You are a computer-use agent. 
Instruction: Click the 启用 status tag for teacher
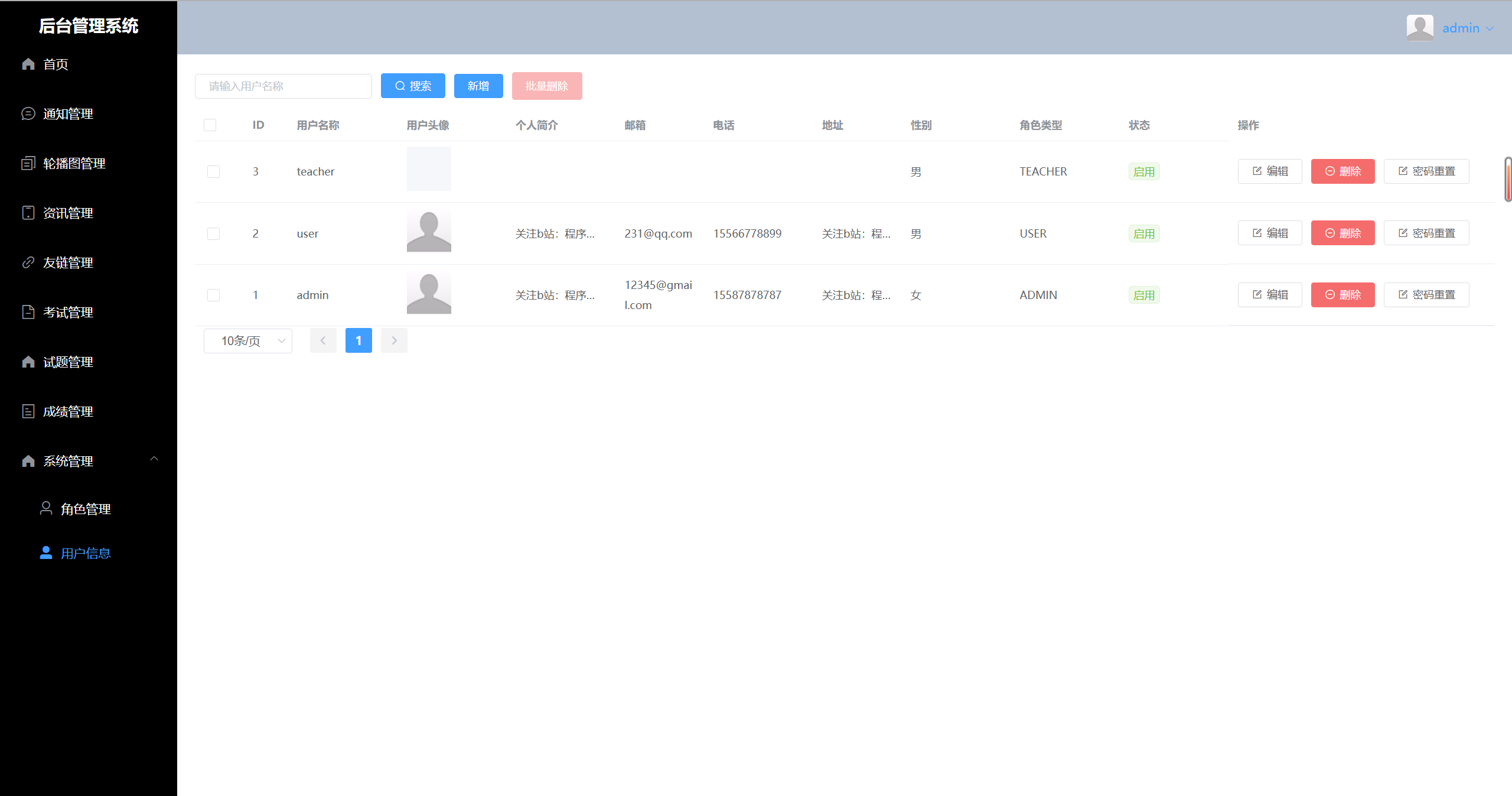pyautogui.click(x=1144, y=172)
